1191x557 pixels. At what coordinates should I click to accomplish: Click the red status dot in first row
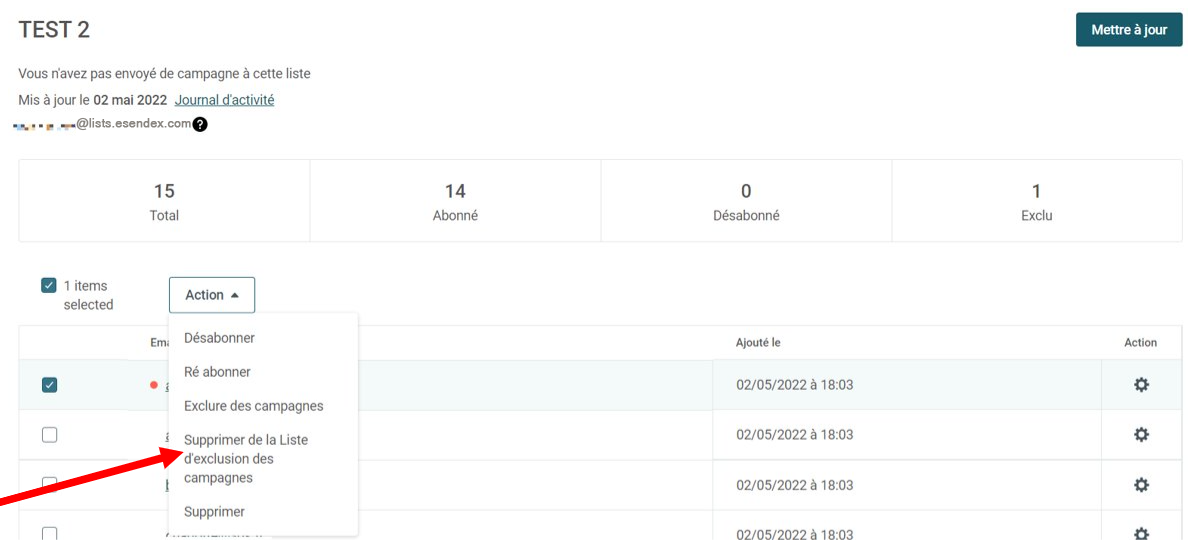(154, 385)
